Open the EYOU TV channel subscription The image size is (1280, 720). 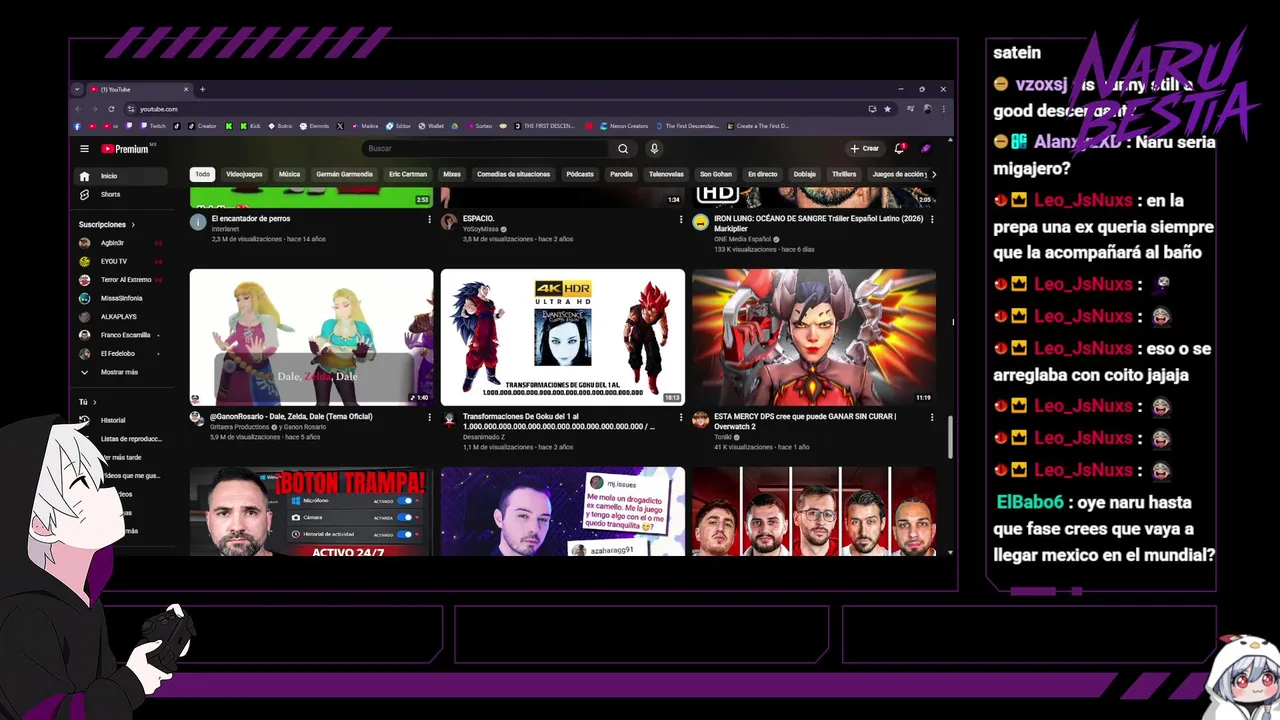click(122, 261)
